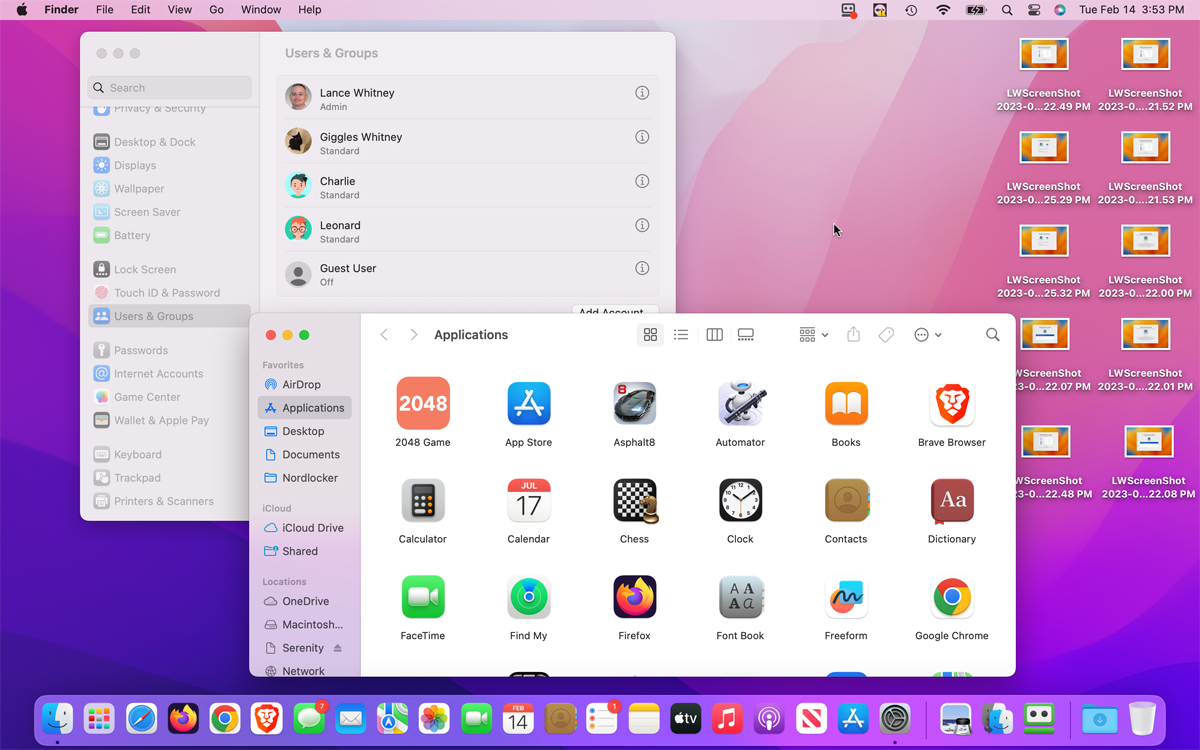The height and width of the screenshot is (750, 1200).
Task: Expand the group-by dropdown in Finder toolbar
Action: (813, 335)
